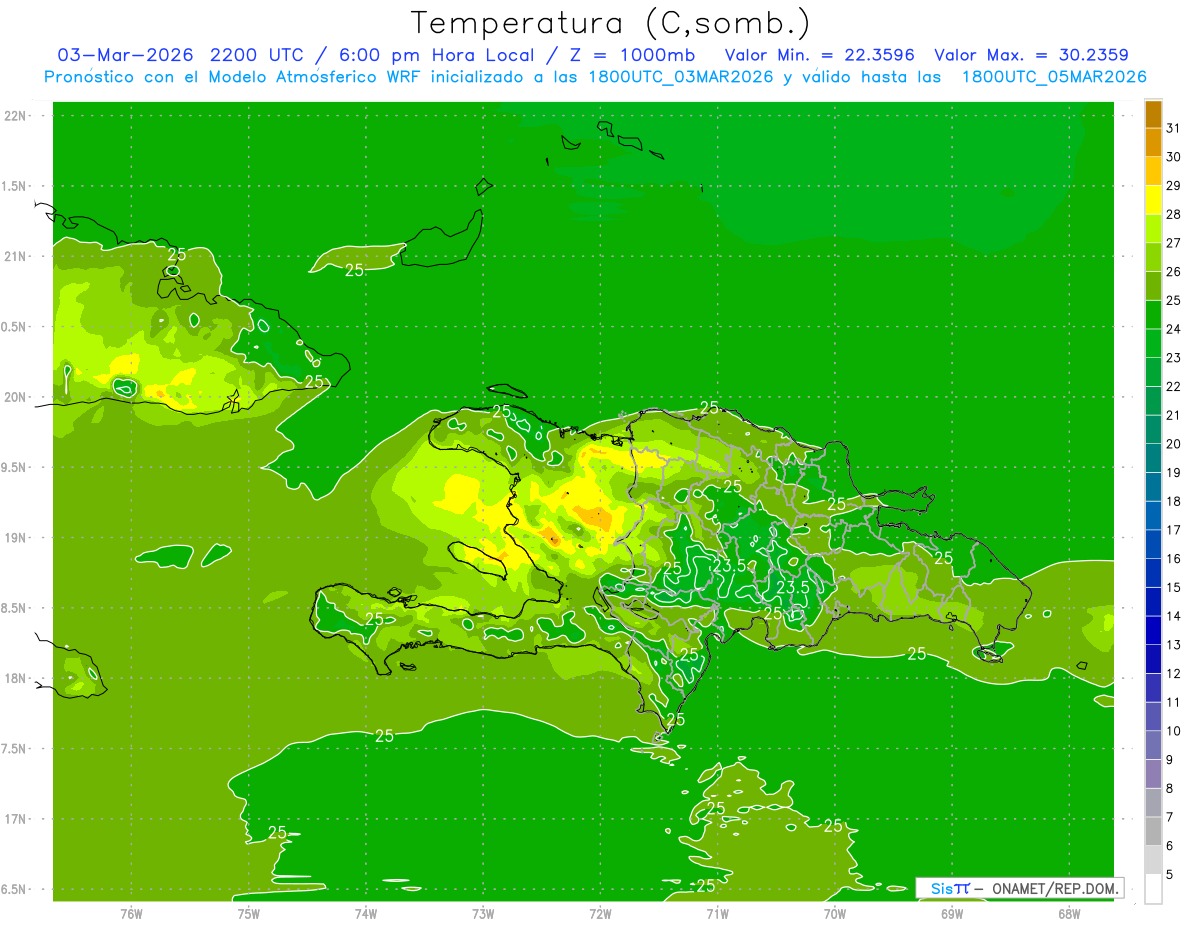
Task: Click the '72W' longitude axis label
Action: pos(600,914)
